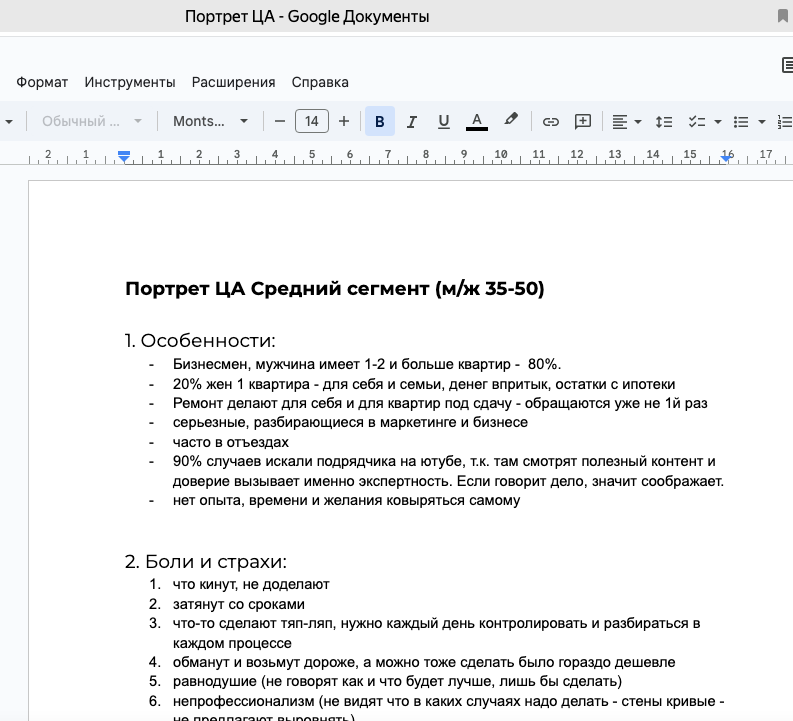
Task: Expand checklist options arrow
Action: coord(717,122)
